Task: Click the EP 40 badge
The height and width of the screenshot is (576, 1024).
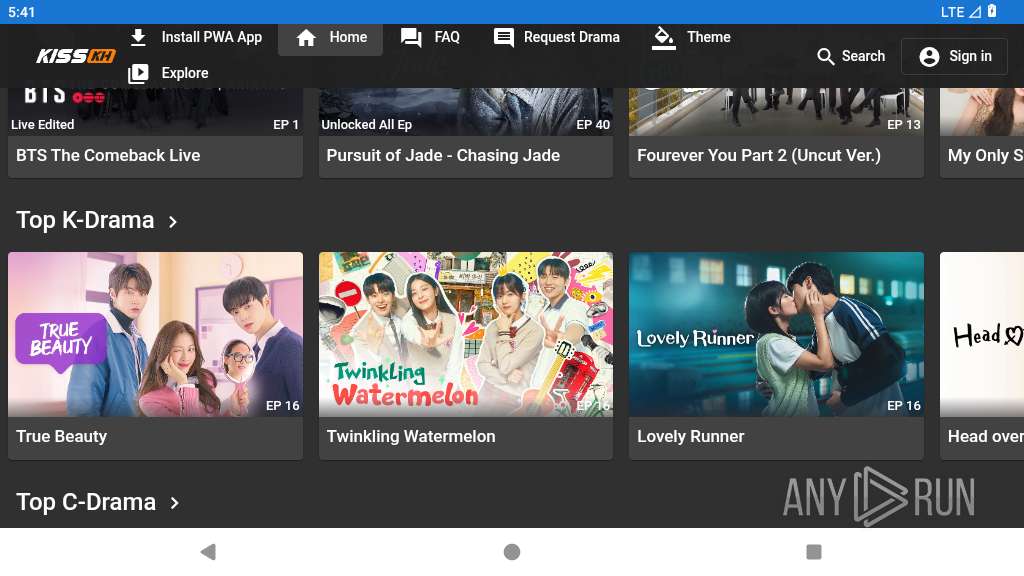Action: tap(593, 125)
